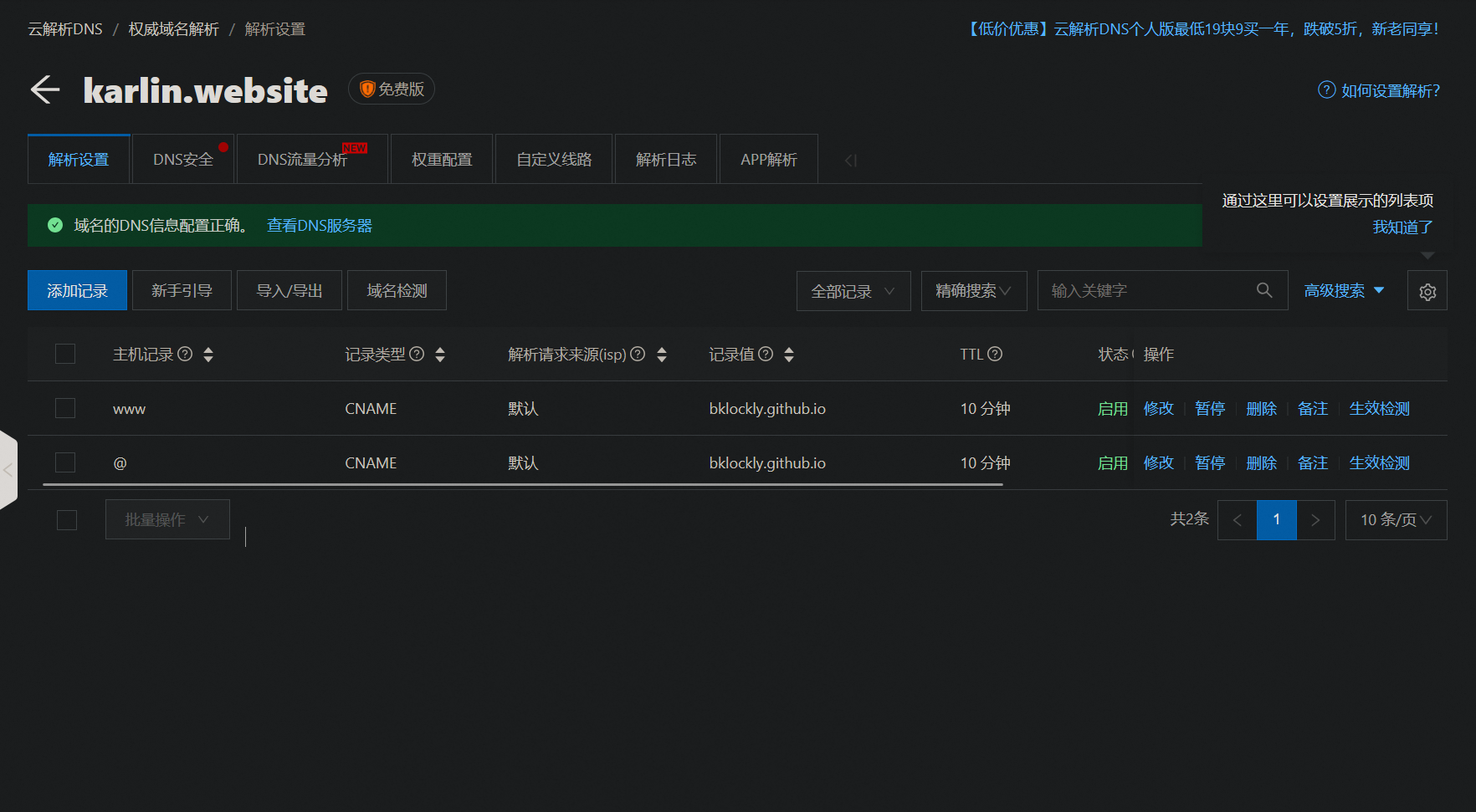Screen dimensions: 1476x812
Task: Sort by 主机记录 column arrows
Action: [208, 355]
